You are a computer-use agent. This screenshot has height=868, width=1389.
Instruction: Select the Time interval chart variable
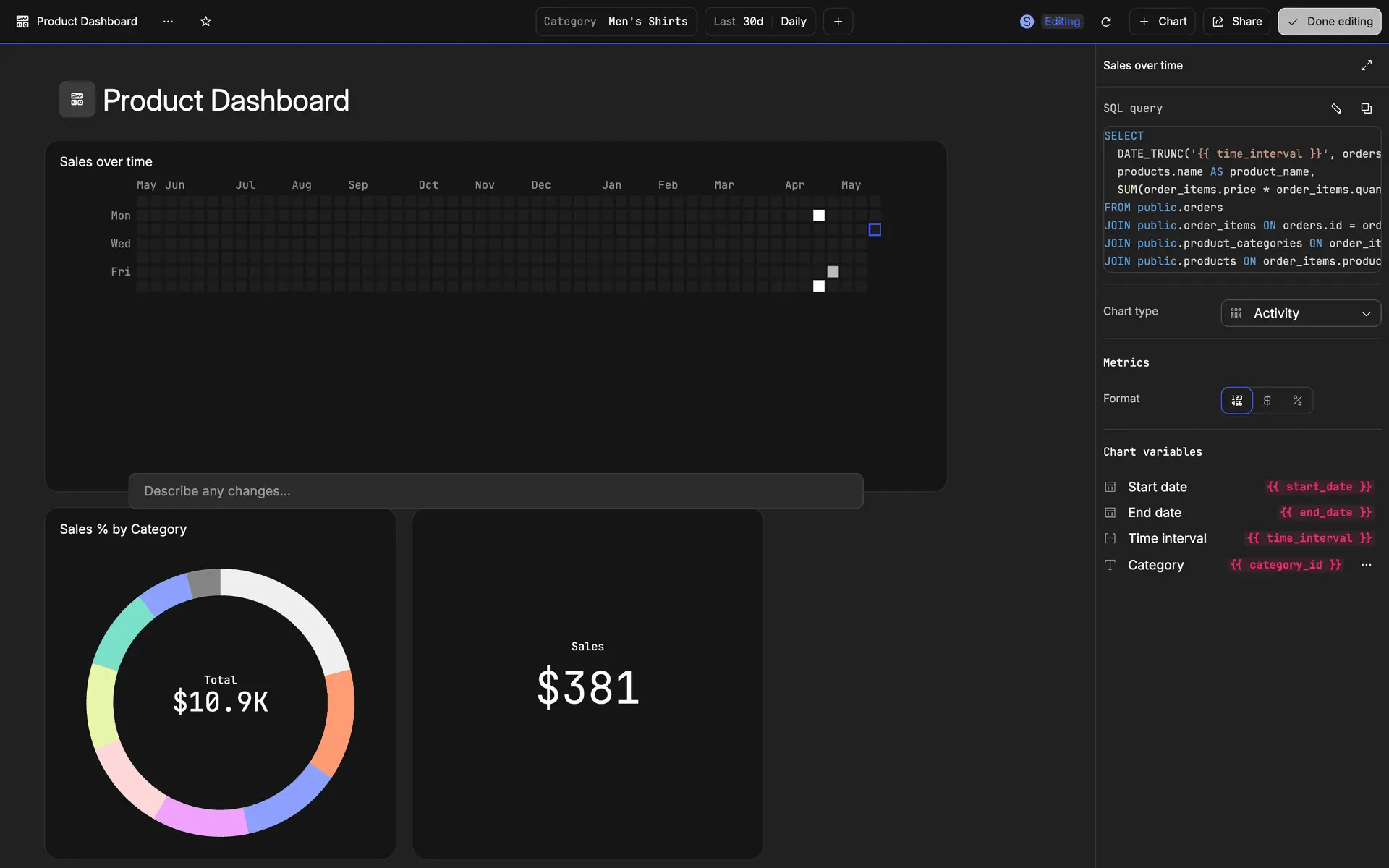pos(1166,538)
